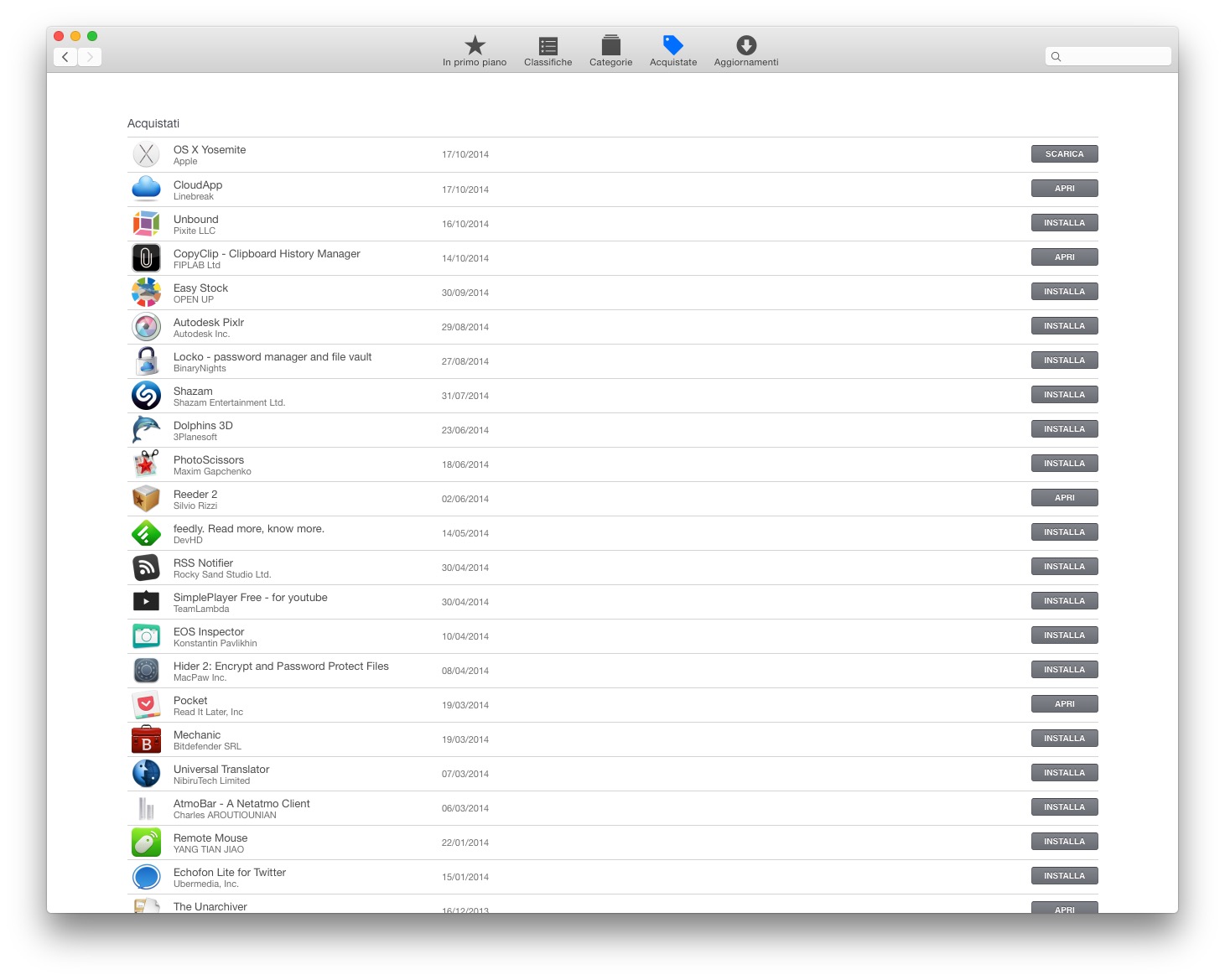Image resolution: width=1225 pixels, height=980 pixels.
Task: Click the Reeder 2 app title
Action: click(195, 495)
